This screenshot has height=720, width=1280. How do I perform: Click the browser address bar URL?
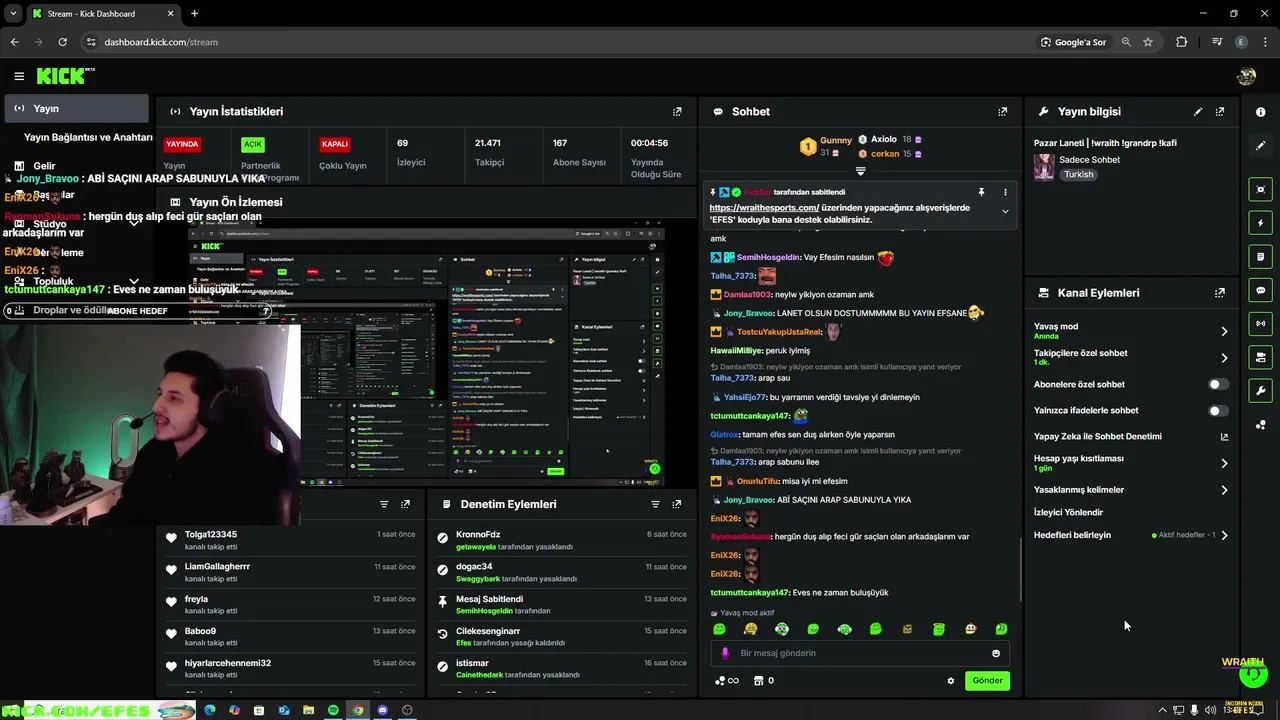[x=161, y=42]
